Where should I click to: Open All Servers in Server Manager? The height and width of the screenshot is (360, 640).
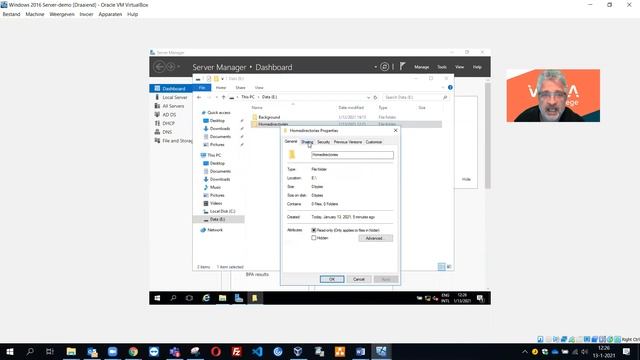coord(173,106)
